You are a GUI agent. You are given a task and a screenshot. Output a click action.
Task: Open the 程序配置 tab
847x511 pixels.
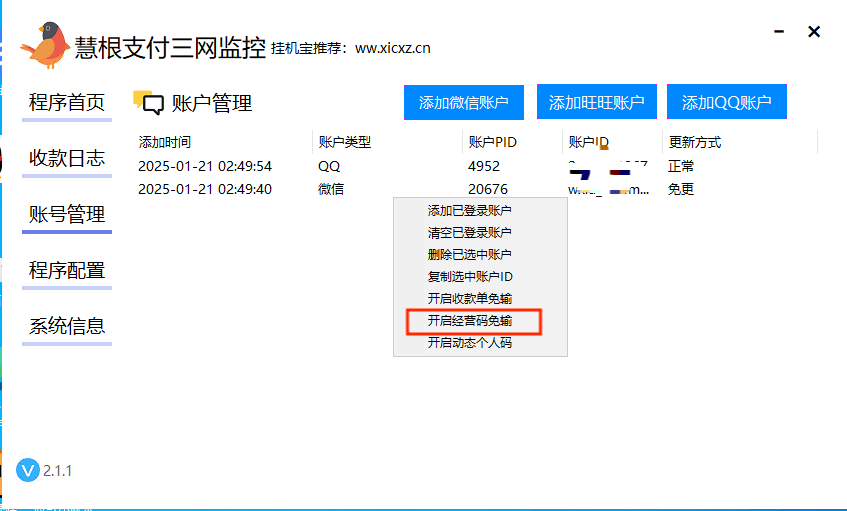point(67,270)
